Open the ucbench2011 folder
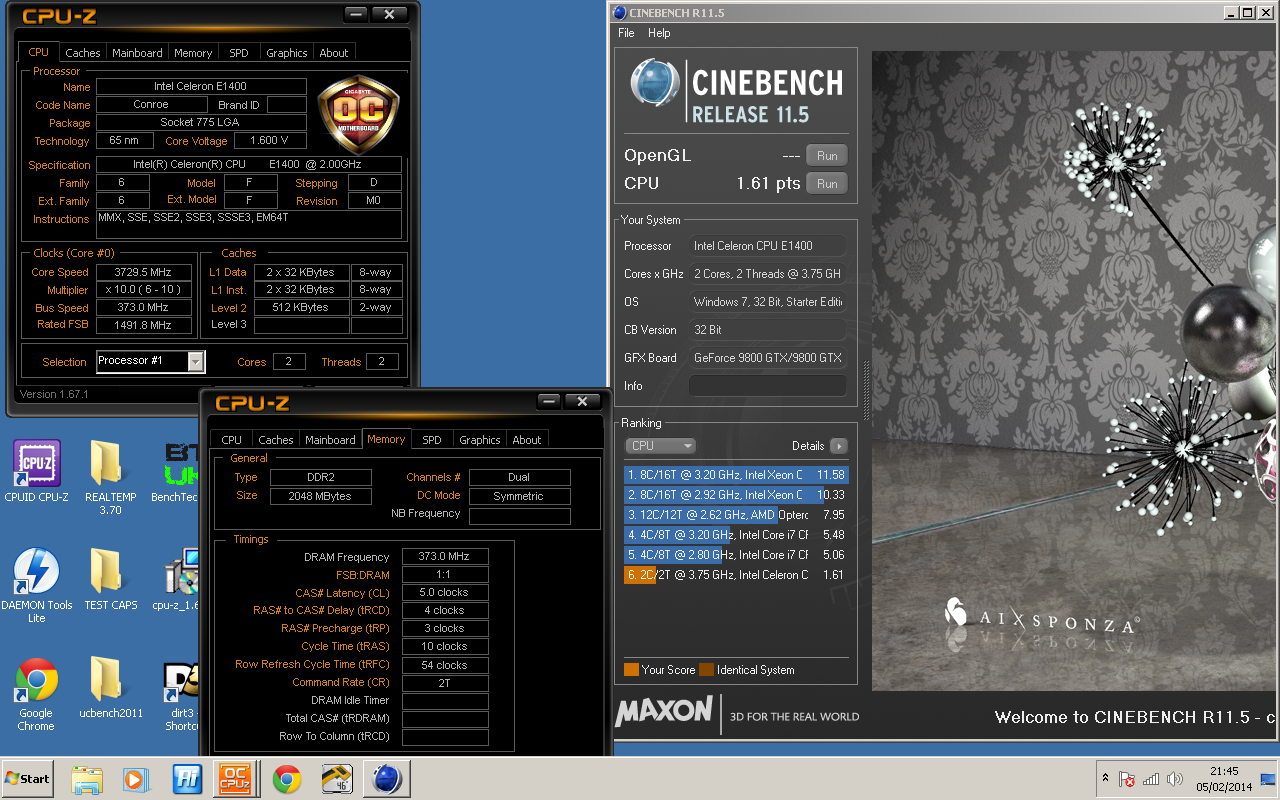This screenshot has height=800, width=1280. (110, 688)
